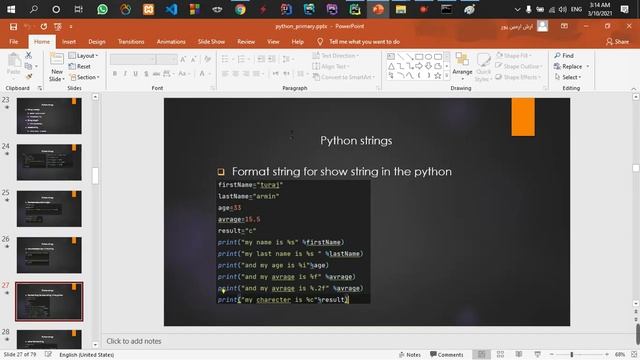Select the right arrow shape in gallery
The image size is (640, 360).
coord(419,66)
